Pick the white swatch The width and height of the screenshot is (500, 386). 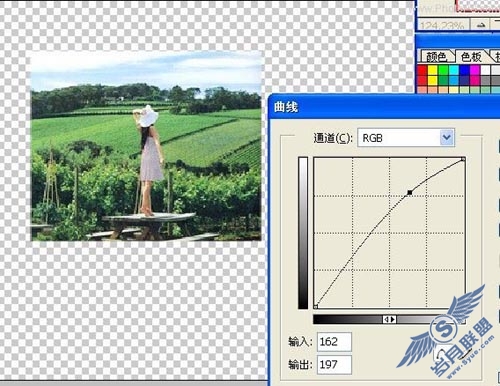pyautogui.click(x=485, y=70)
